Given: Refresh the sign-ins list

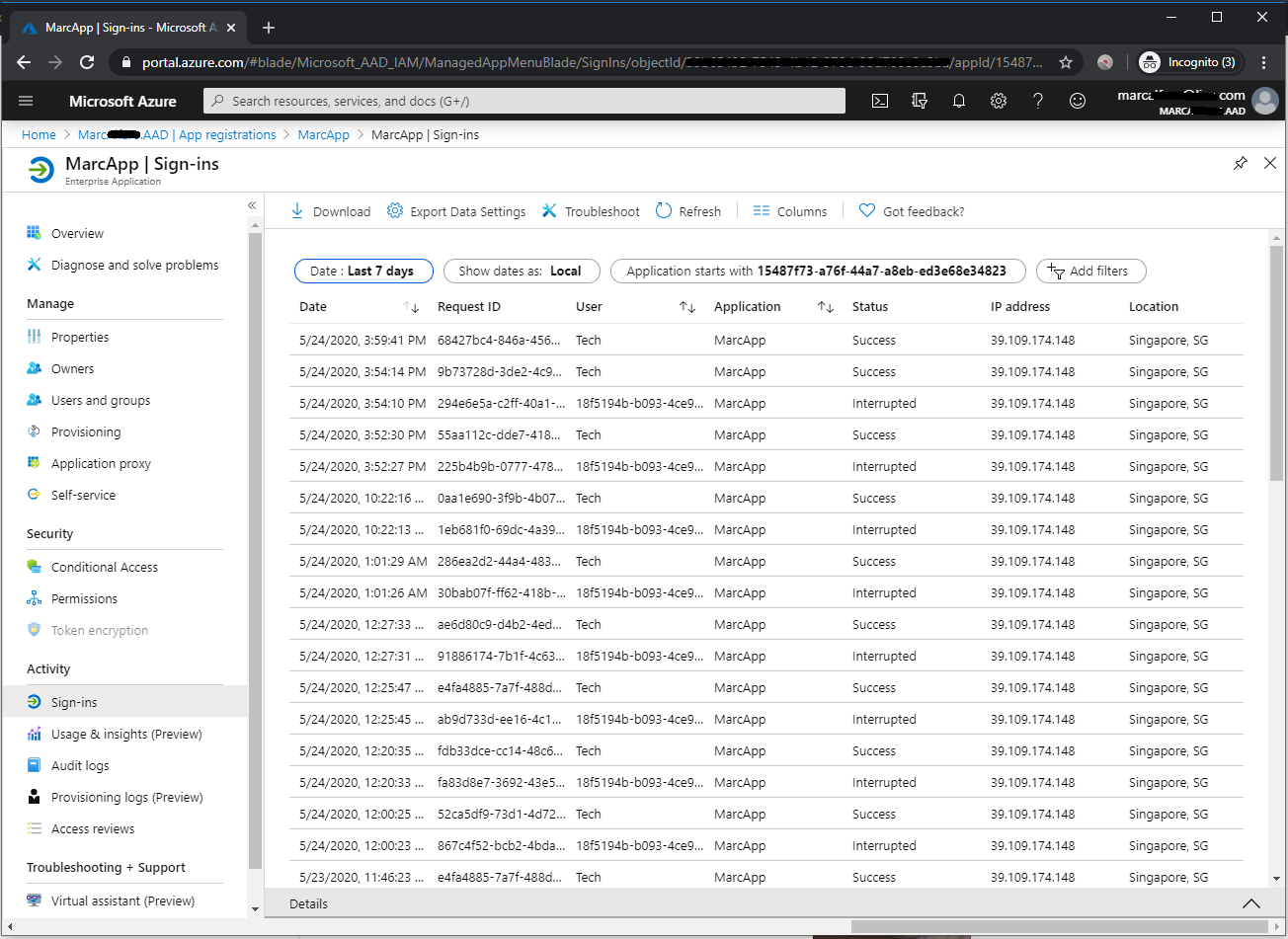Looking at the screenshot, I should 688,210.
